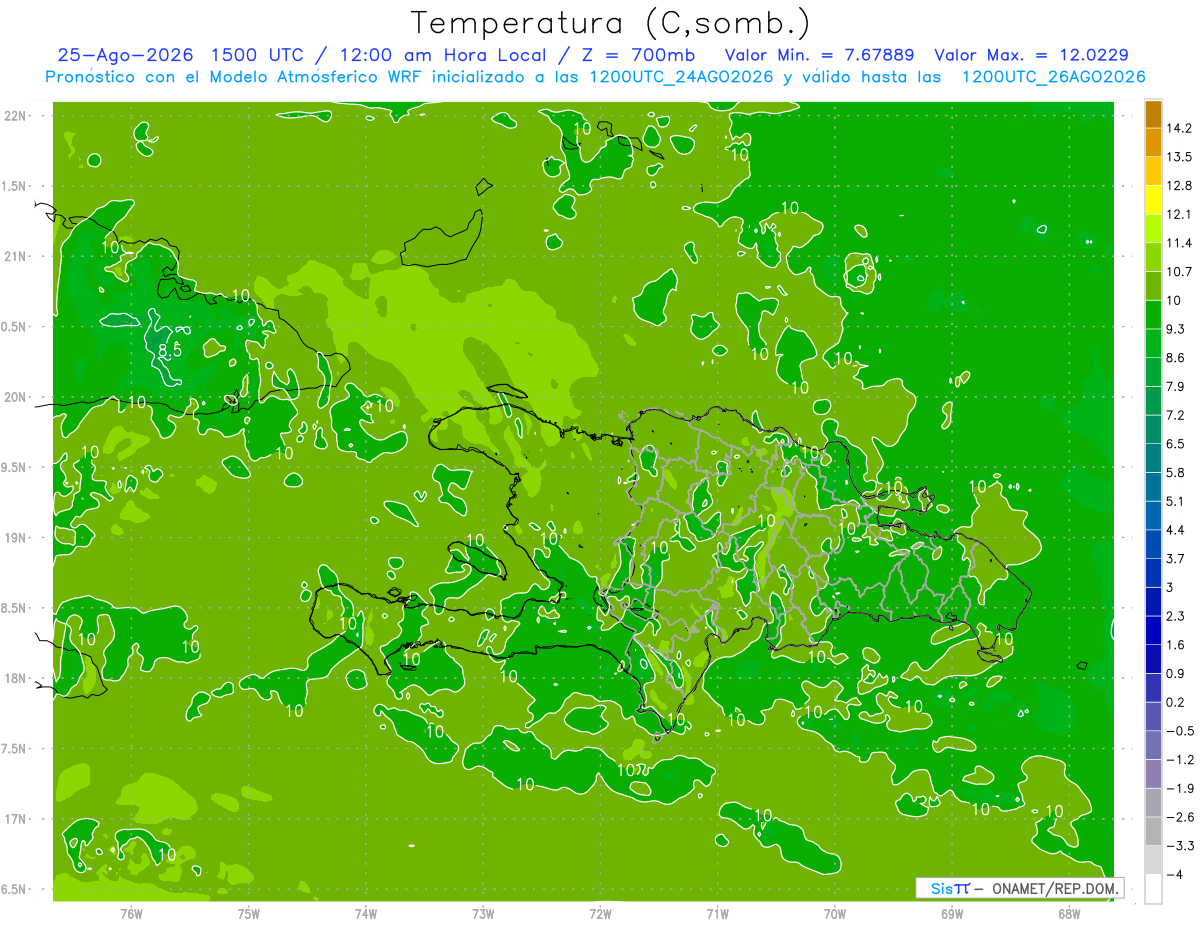Click the '76W' longitude axis label
1200x927 pixels.
(131, 913)
